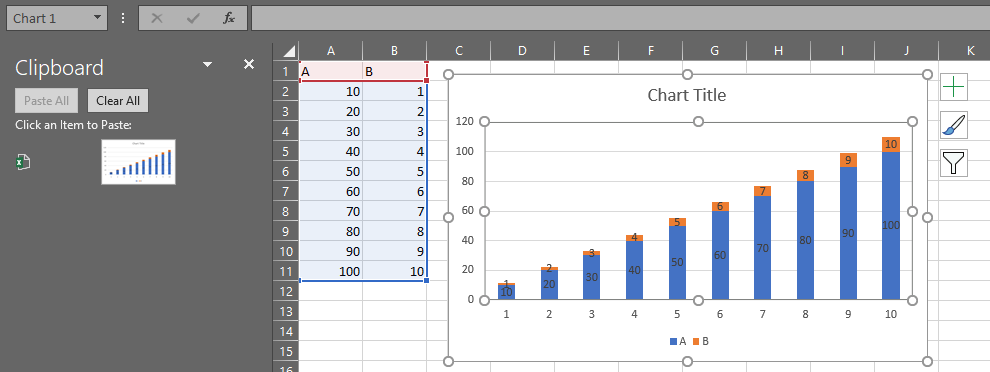Screen dimensions: 990x372
Task: Click the Excel icon of the clipboard item
Action: point(23,162)
